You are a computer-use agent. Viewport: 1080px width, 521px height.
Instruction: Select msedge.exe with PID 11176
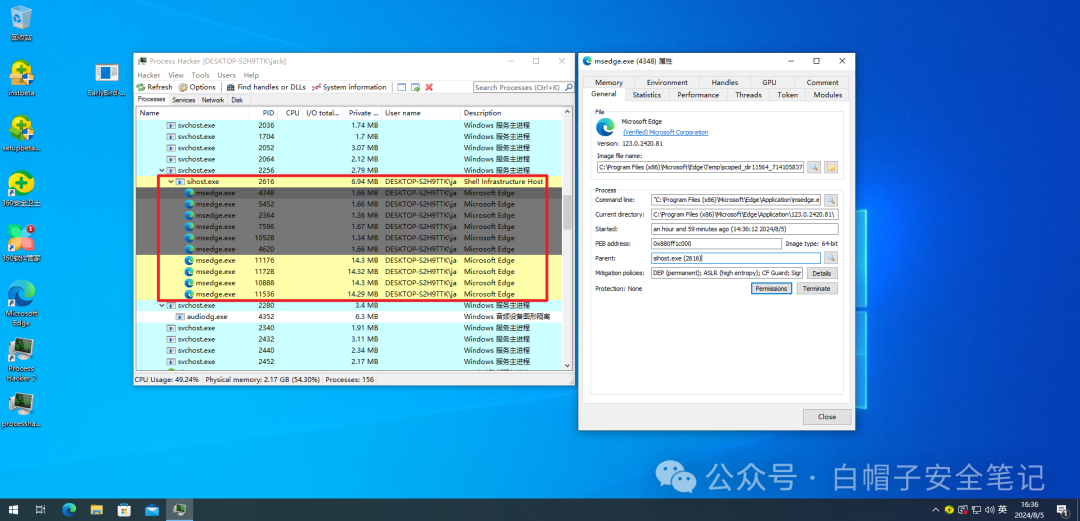point(349,260)
